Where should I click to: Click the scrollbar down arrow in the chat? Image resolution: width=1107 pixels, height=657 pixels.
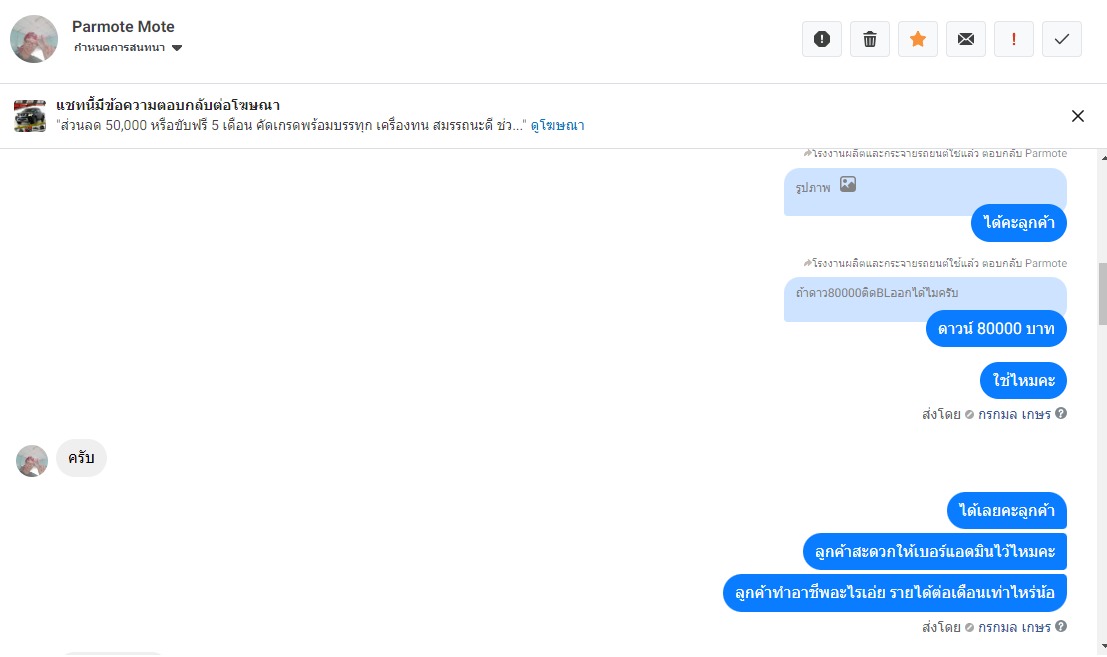click(x=1102, y=646)
